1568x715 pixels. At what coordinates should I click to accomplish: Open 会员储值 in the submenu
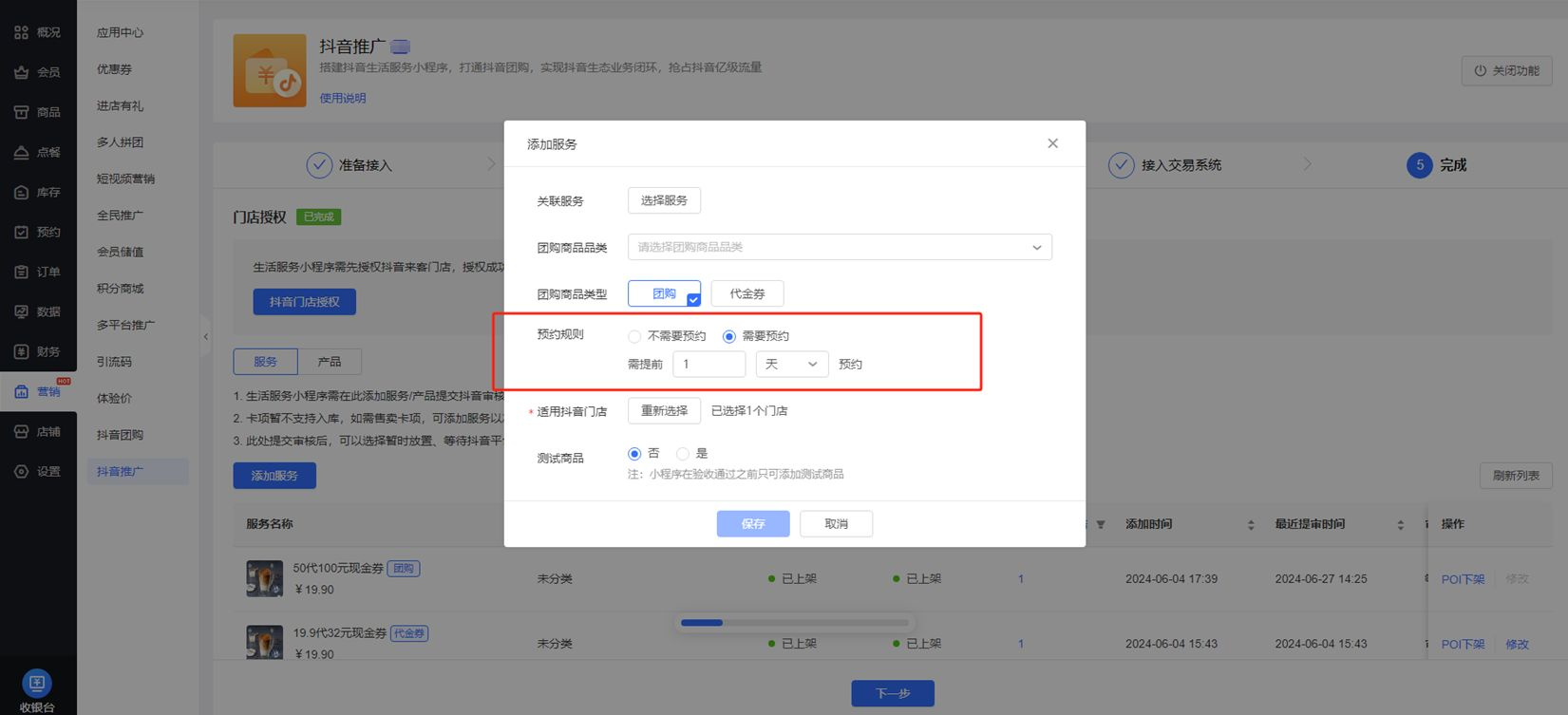(x=120, y=252)
